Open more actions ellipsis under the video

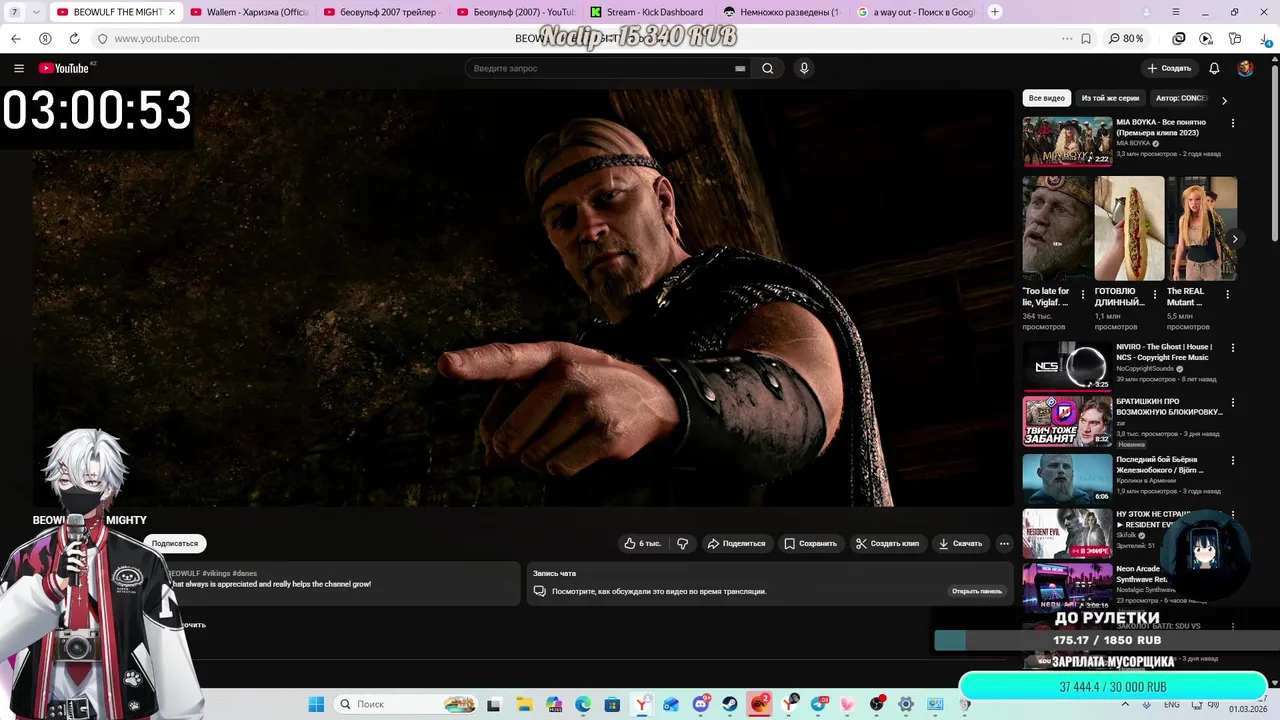(x=1004, y=543)
